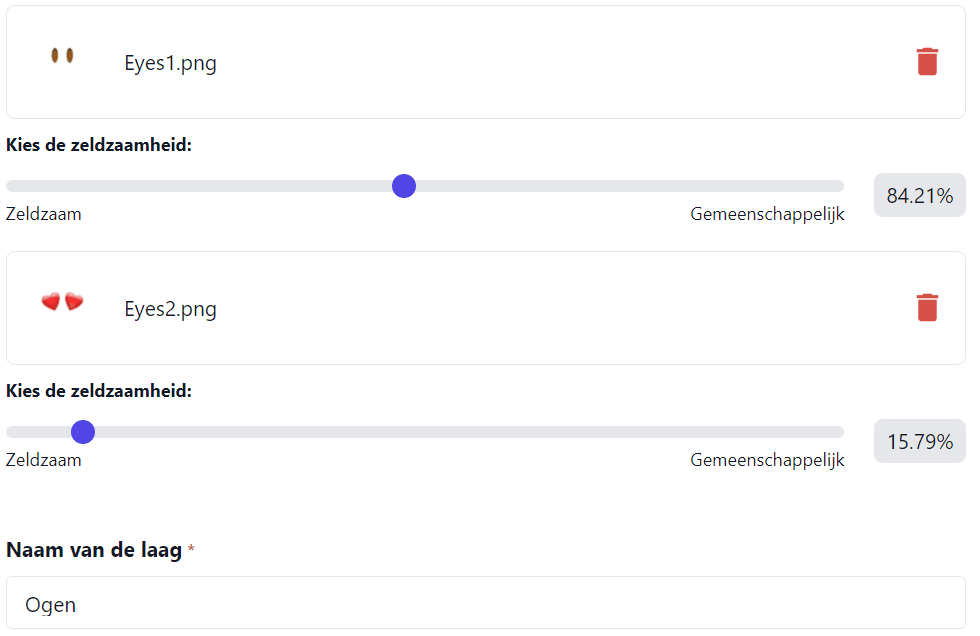The width and height of the screenshot is (980, 636).
Task: Click the 15.79% rarity value box
Action: (919, 441)
